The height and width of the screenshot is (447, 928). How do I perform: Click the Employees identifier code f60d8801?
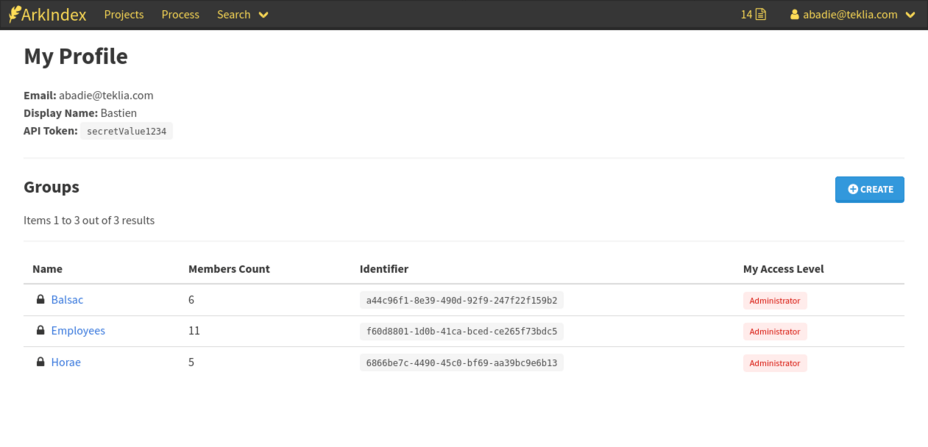[461, 331]
